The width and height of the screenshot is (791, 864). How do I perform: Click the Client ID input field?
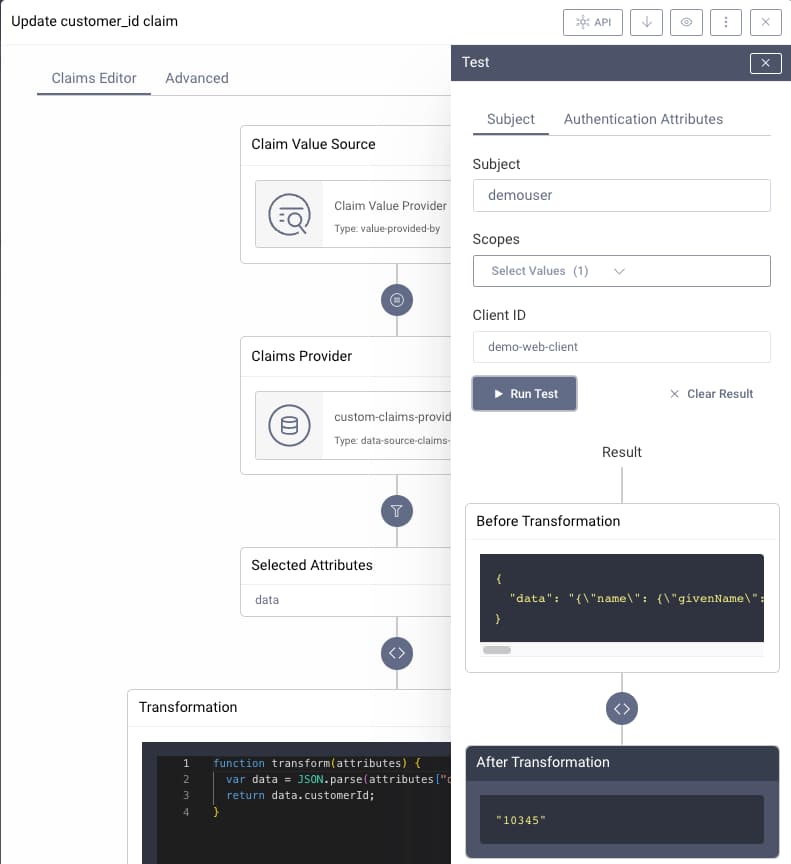pyautogui.click(x=621, y=347)
